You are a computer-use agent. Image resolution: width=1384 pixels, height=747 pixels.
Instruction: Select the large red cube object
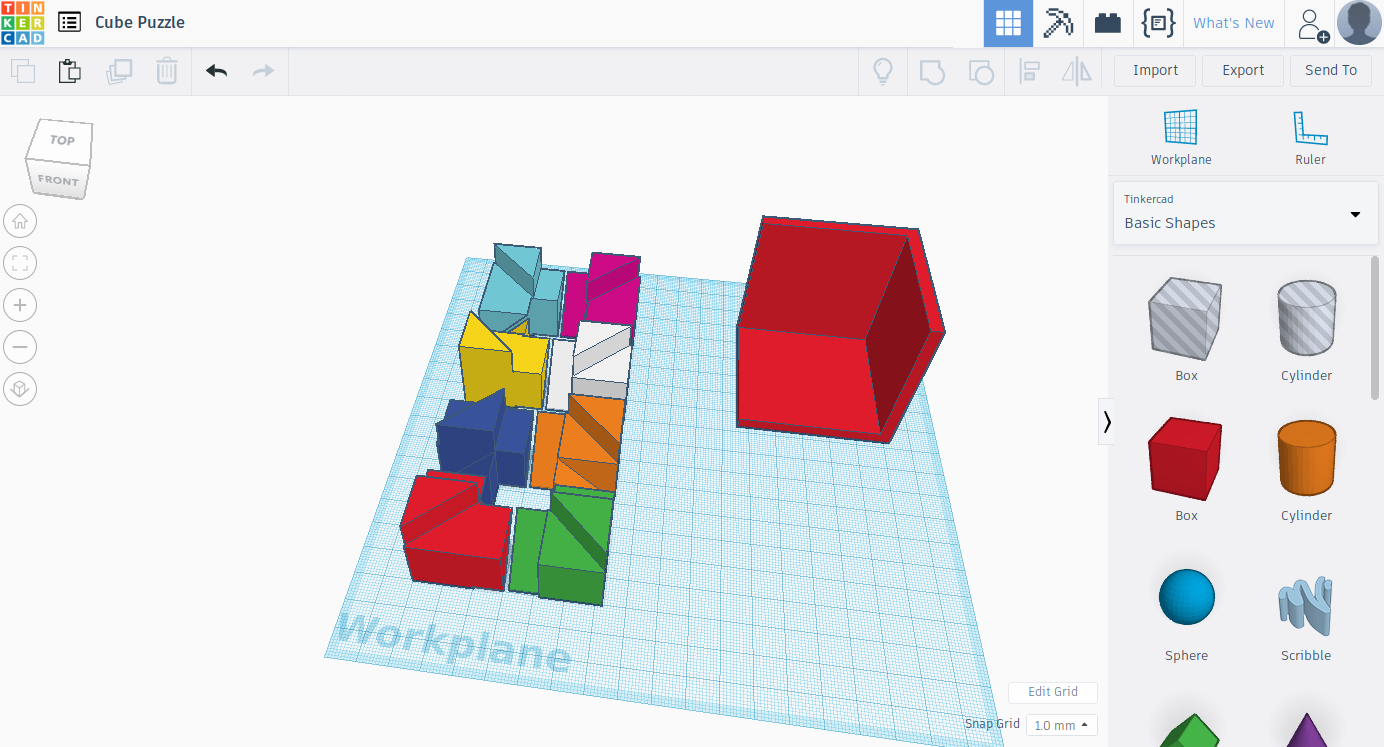click(840, 330)
